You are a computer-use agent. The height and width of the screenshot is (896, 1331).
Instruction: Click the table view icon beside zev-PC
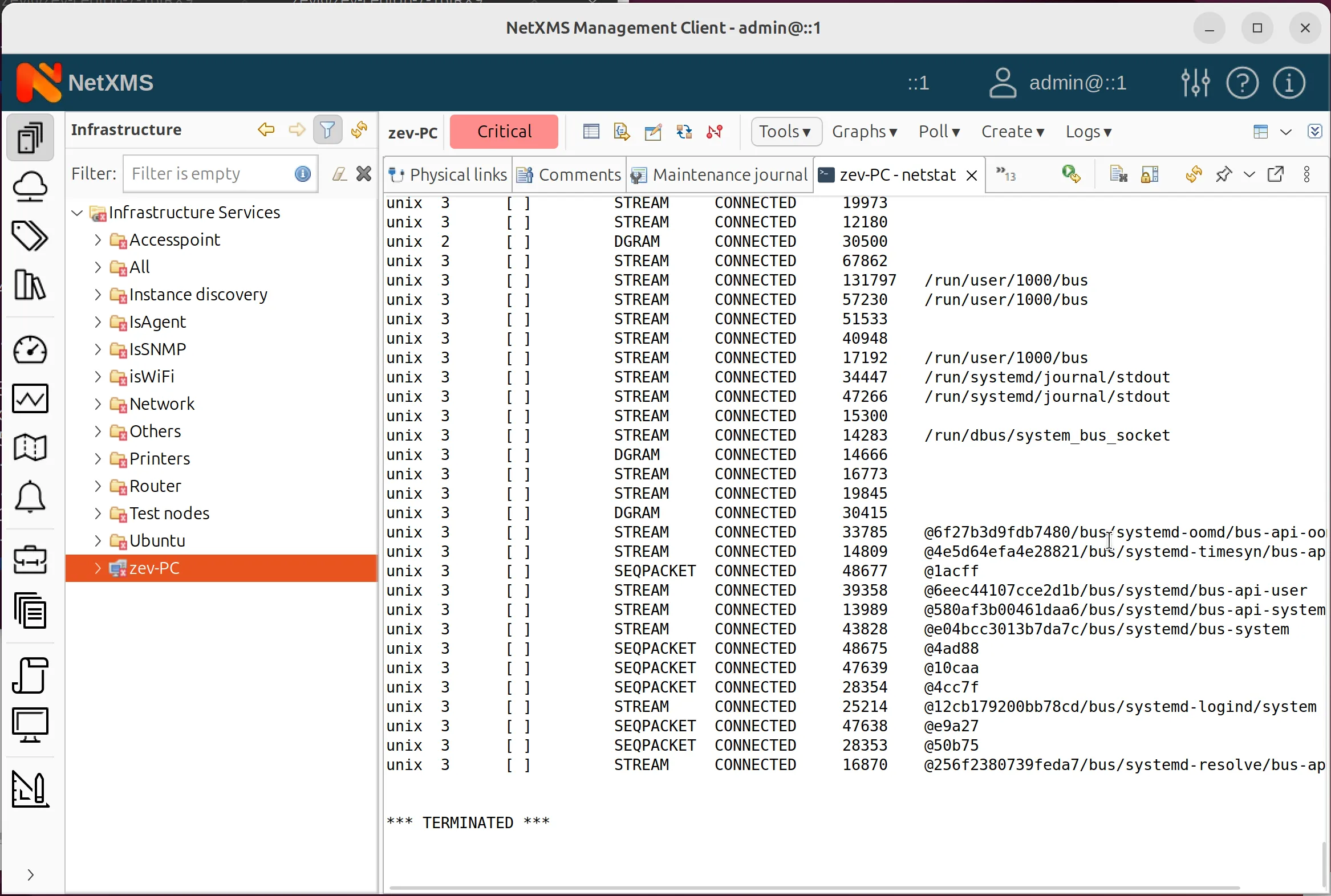click(x=591, y=132)
